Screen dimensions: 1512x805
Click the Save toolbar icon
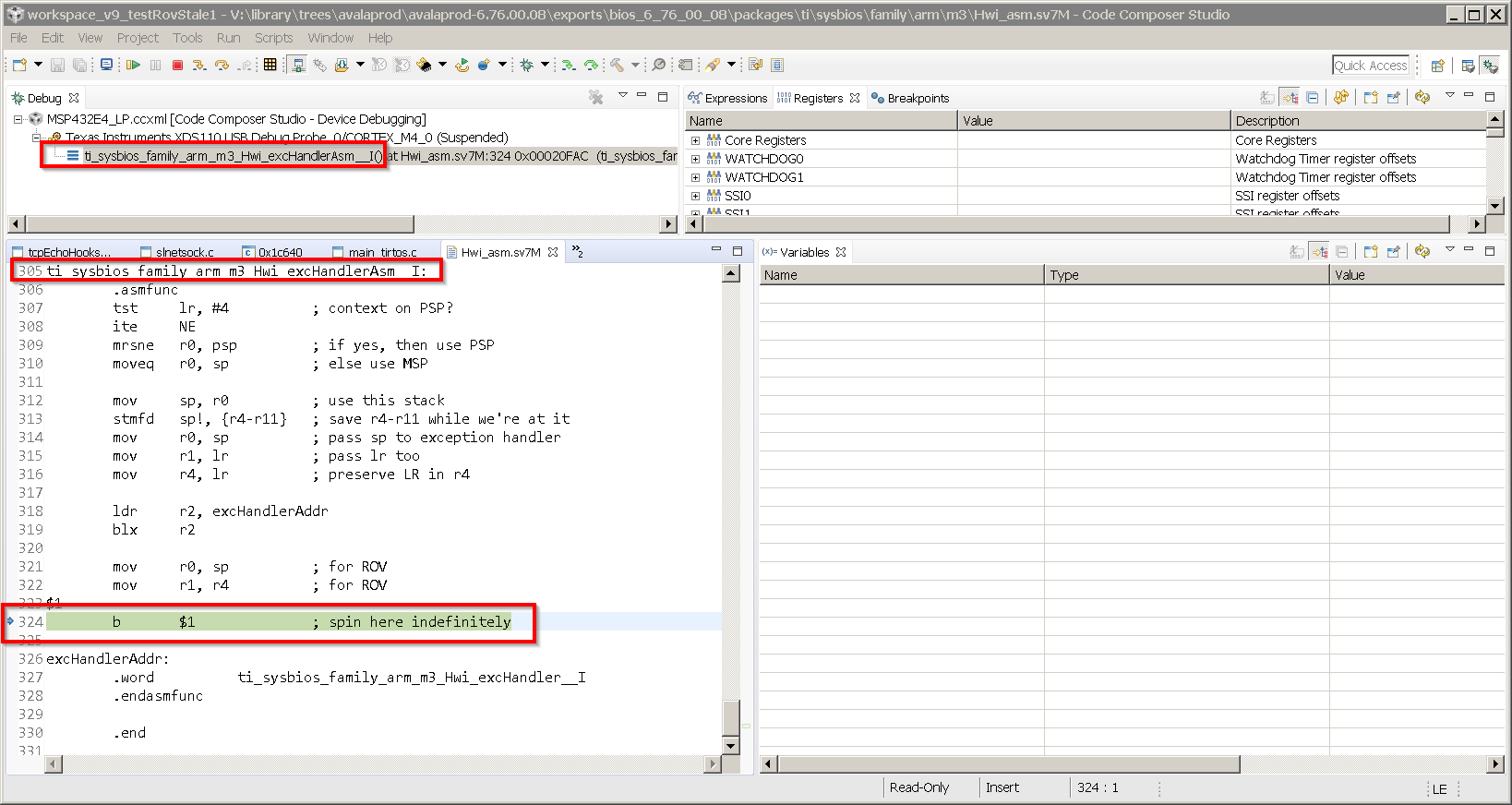[57, 65]
